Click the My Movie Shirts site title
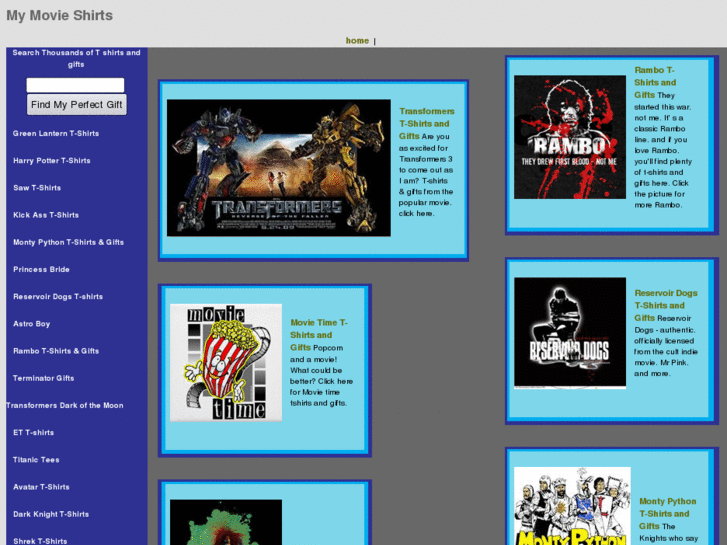This screenshot has height=545, width=727. [x=59, y=15]
